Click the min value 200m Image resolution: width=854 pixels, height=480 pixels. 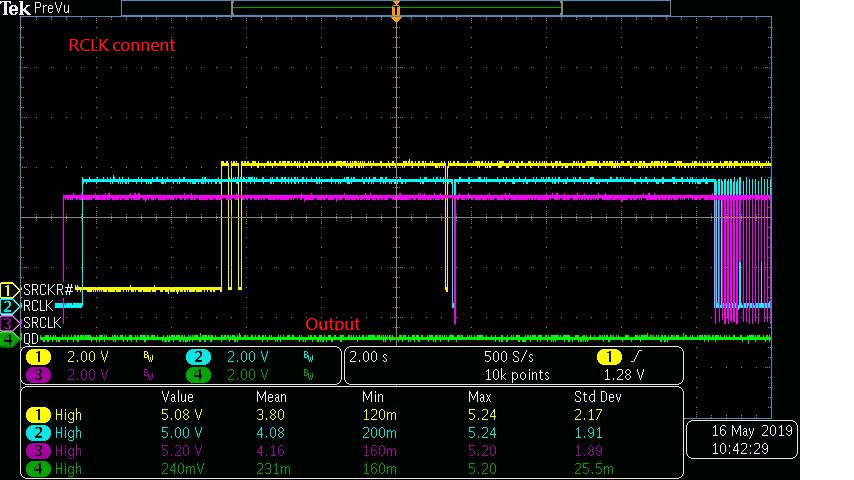click(x=380, y=433)
